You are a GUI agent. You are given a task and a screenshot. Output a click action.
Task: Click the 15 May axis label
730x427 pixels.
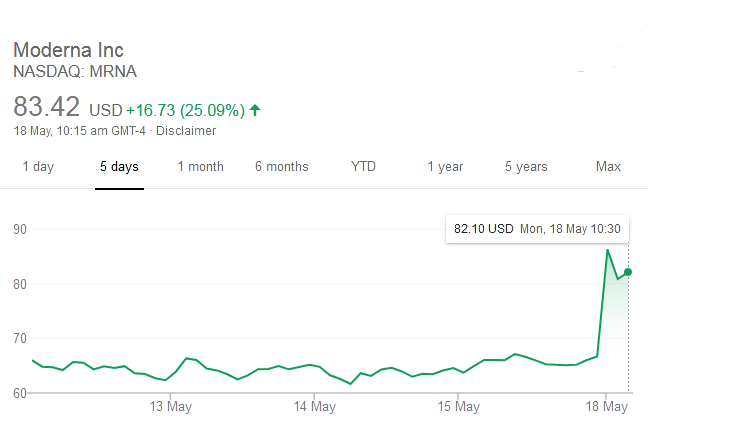point(458,407)
